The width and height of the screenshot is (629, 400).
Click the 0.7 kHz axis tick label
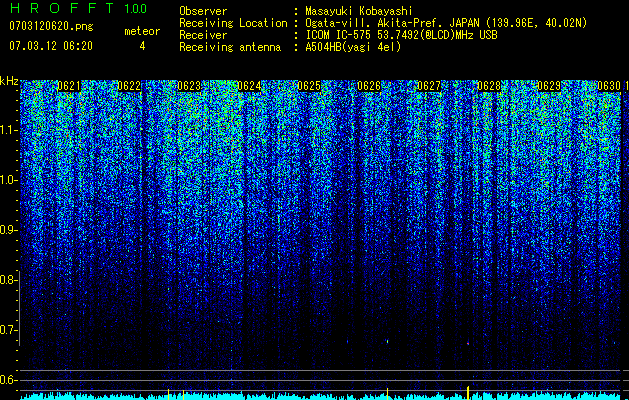pyautogui.click(x=8, y=330)
